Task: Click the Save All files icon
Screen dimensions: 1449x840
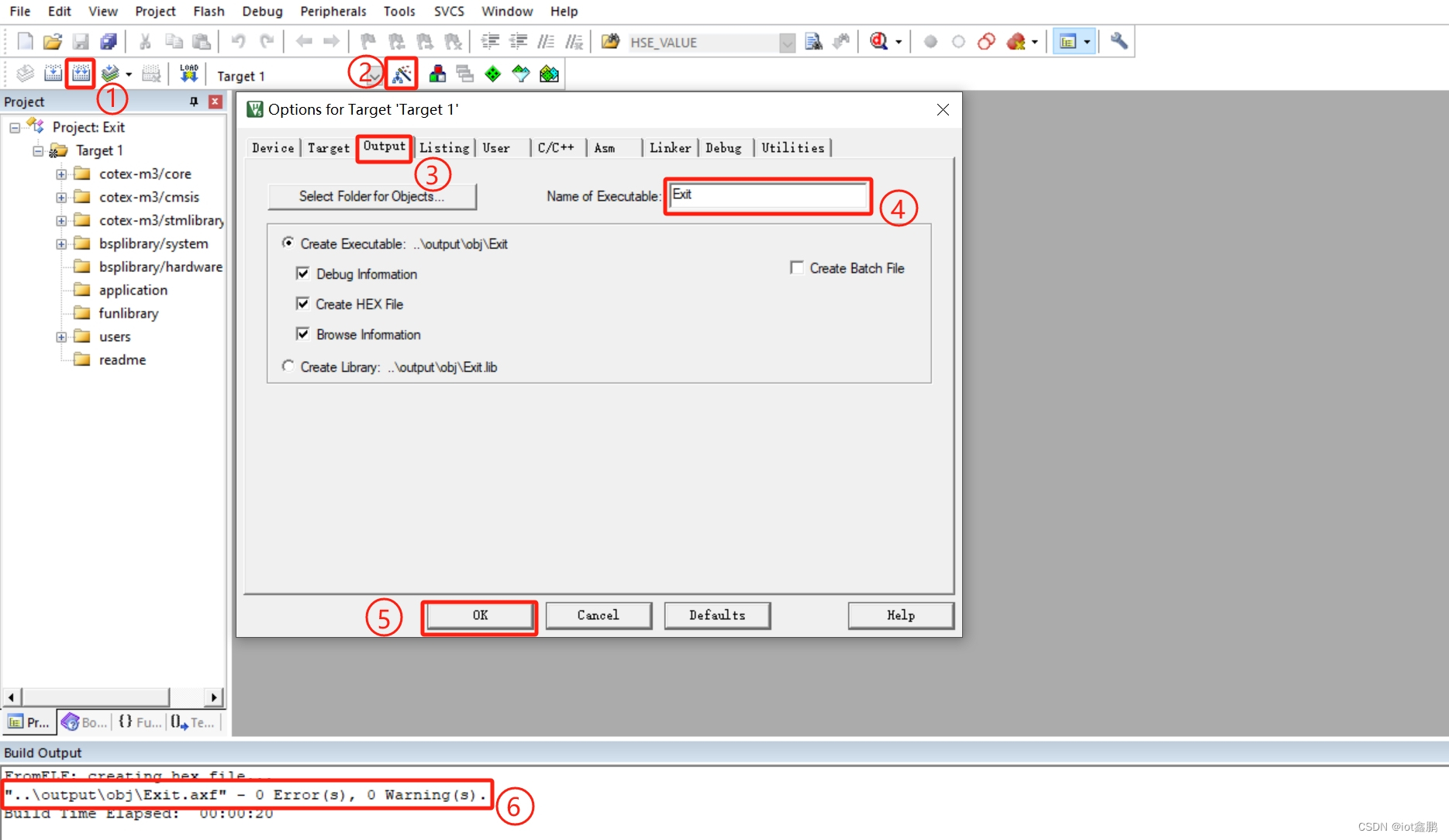Action: point(109,42)
